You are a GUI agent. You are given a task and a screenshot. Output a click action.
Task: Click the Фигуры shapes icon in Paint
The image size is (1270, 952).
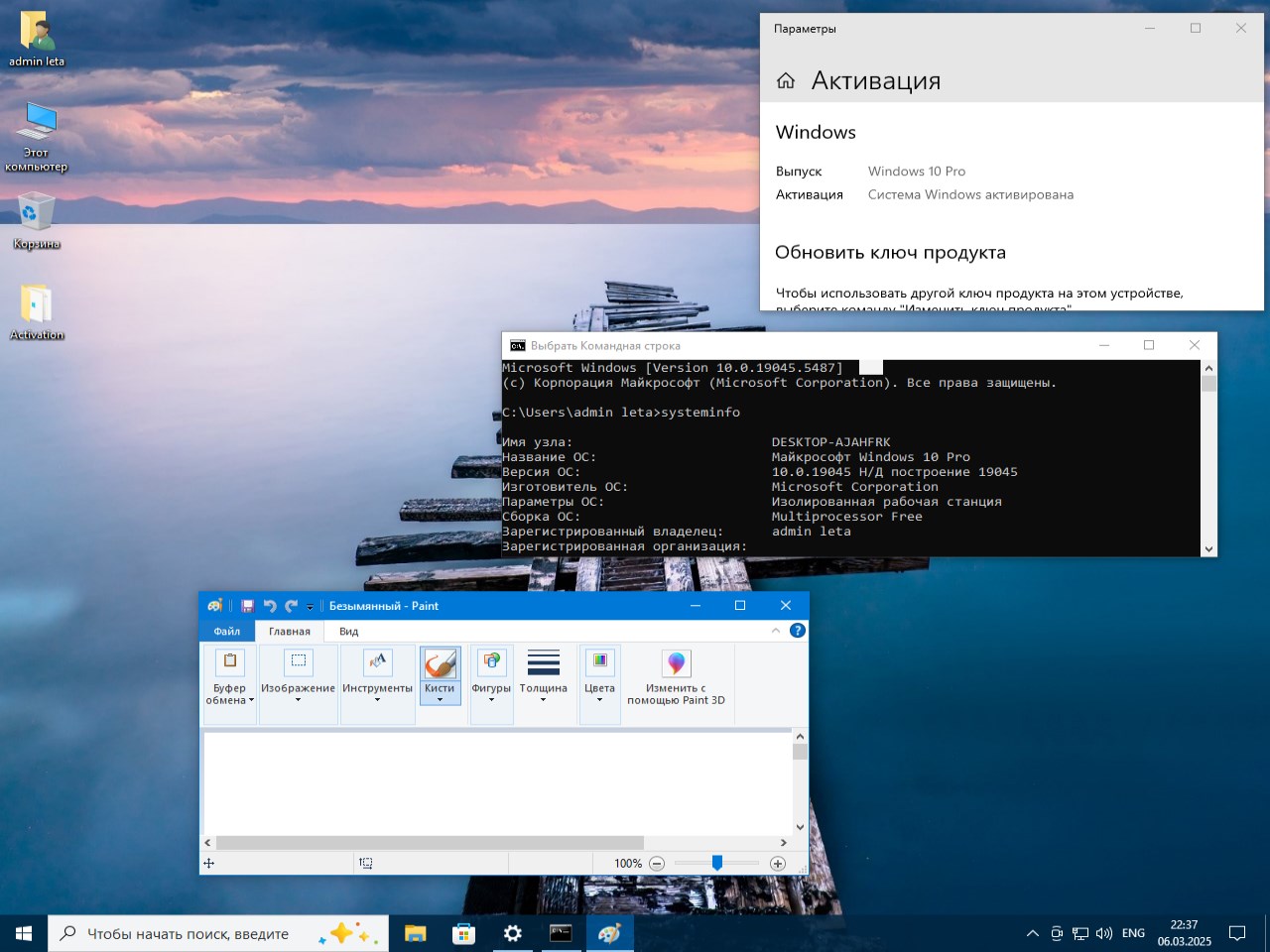pyautogui.click(x=491, y=662)
